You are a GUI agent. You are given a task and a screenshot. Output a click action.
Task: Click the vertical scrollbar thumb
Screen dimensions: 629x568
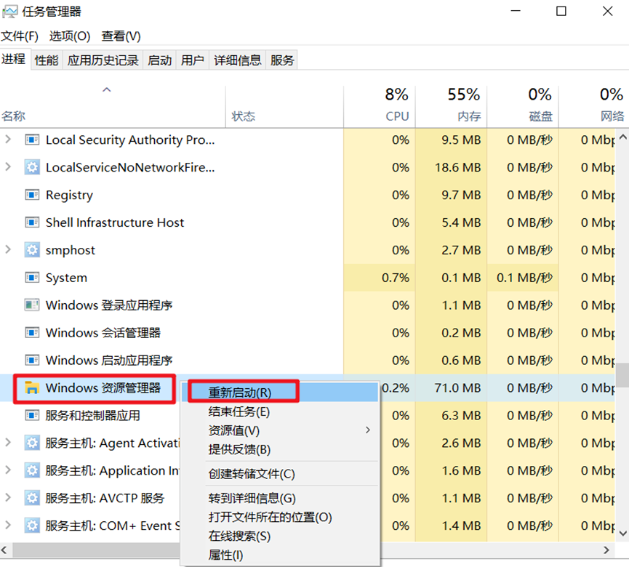623,375
